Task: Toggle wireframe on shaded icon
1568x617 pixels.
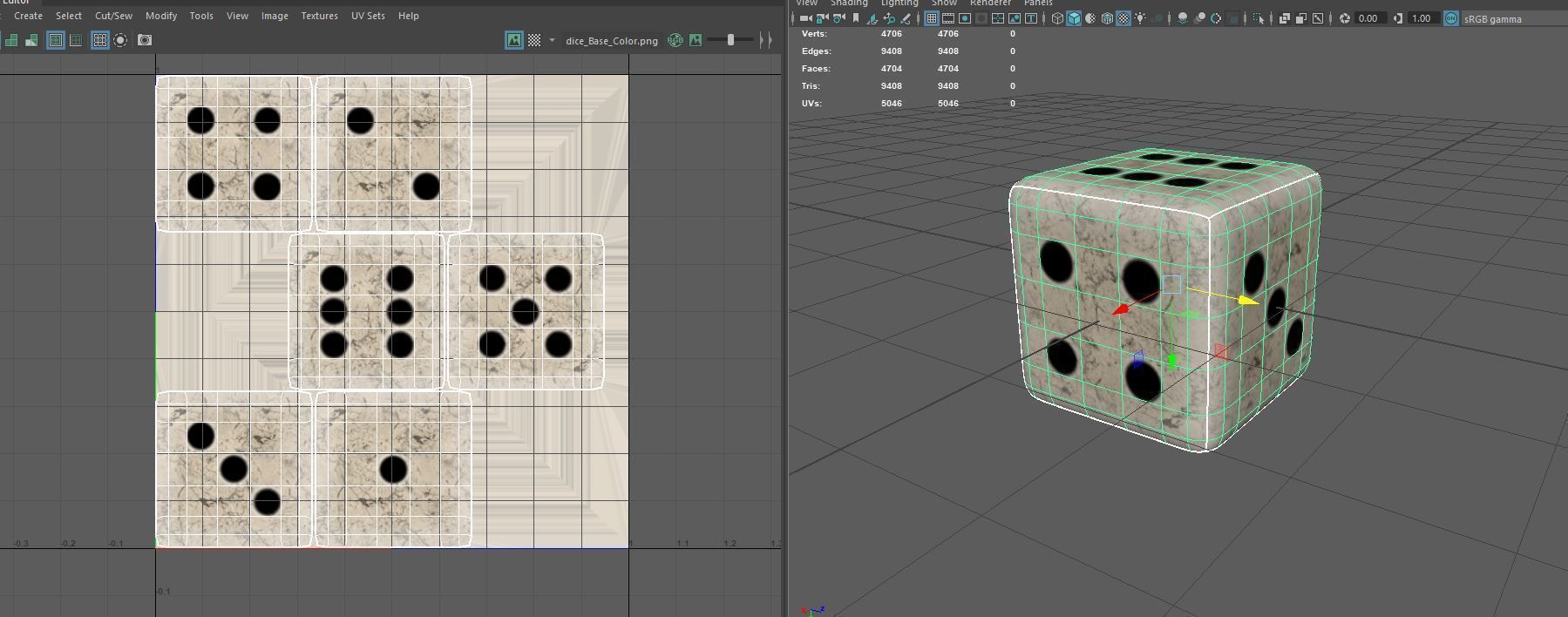Action: tap(1107, 18)
